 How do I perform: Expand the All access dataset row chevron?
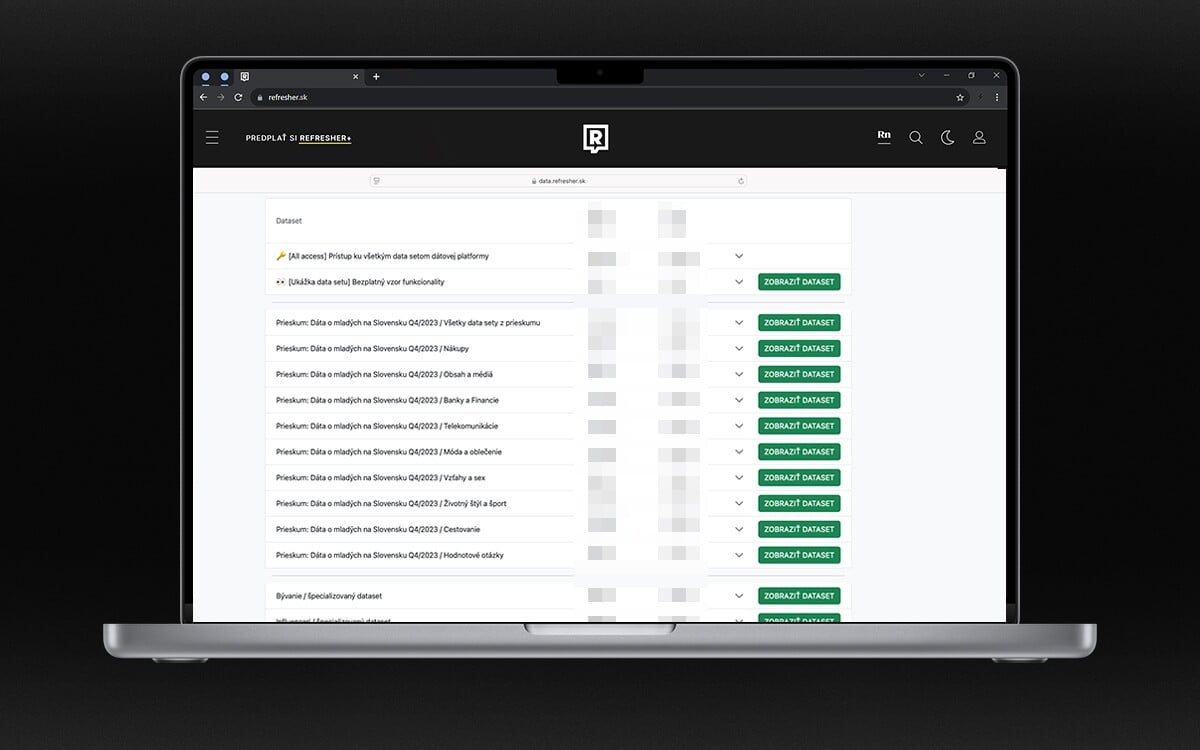coord(739,256)
